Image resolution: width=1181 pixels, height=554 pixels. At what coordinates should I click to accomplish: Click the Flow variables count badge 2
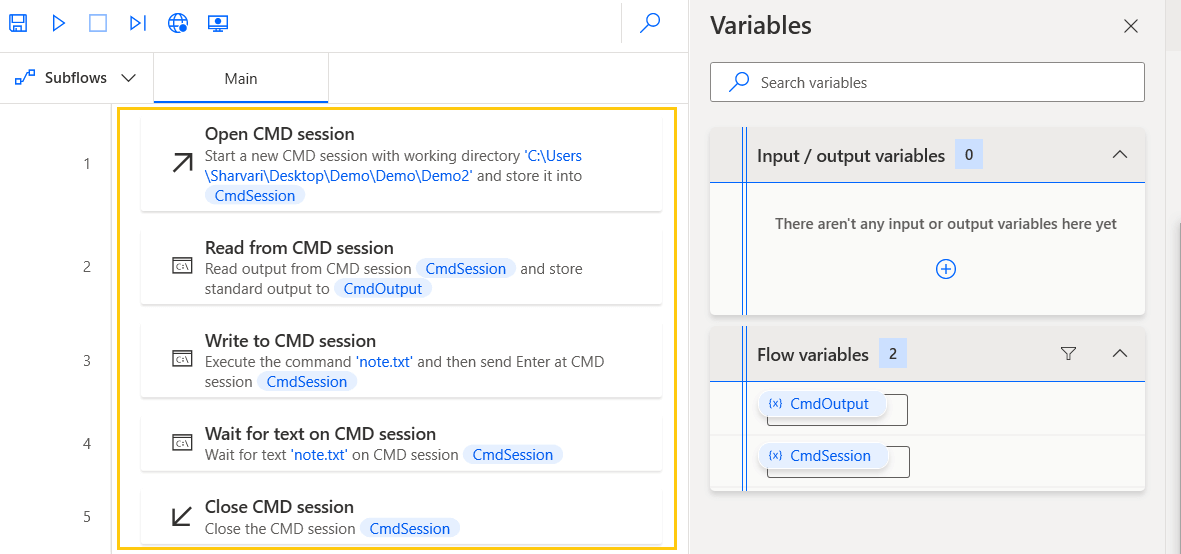[893, 353]
